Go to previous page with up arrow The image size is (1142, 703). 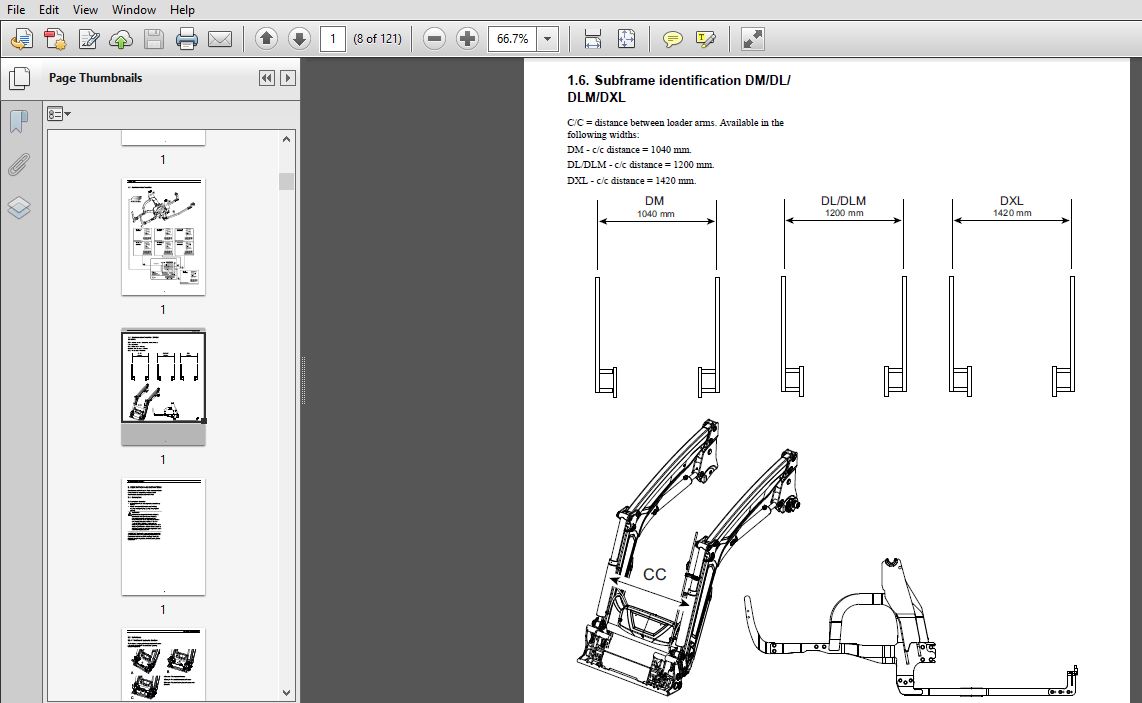tap(267, 39)
